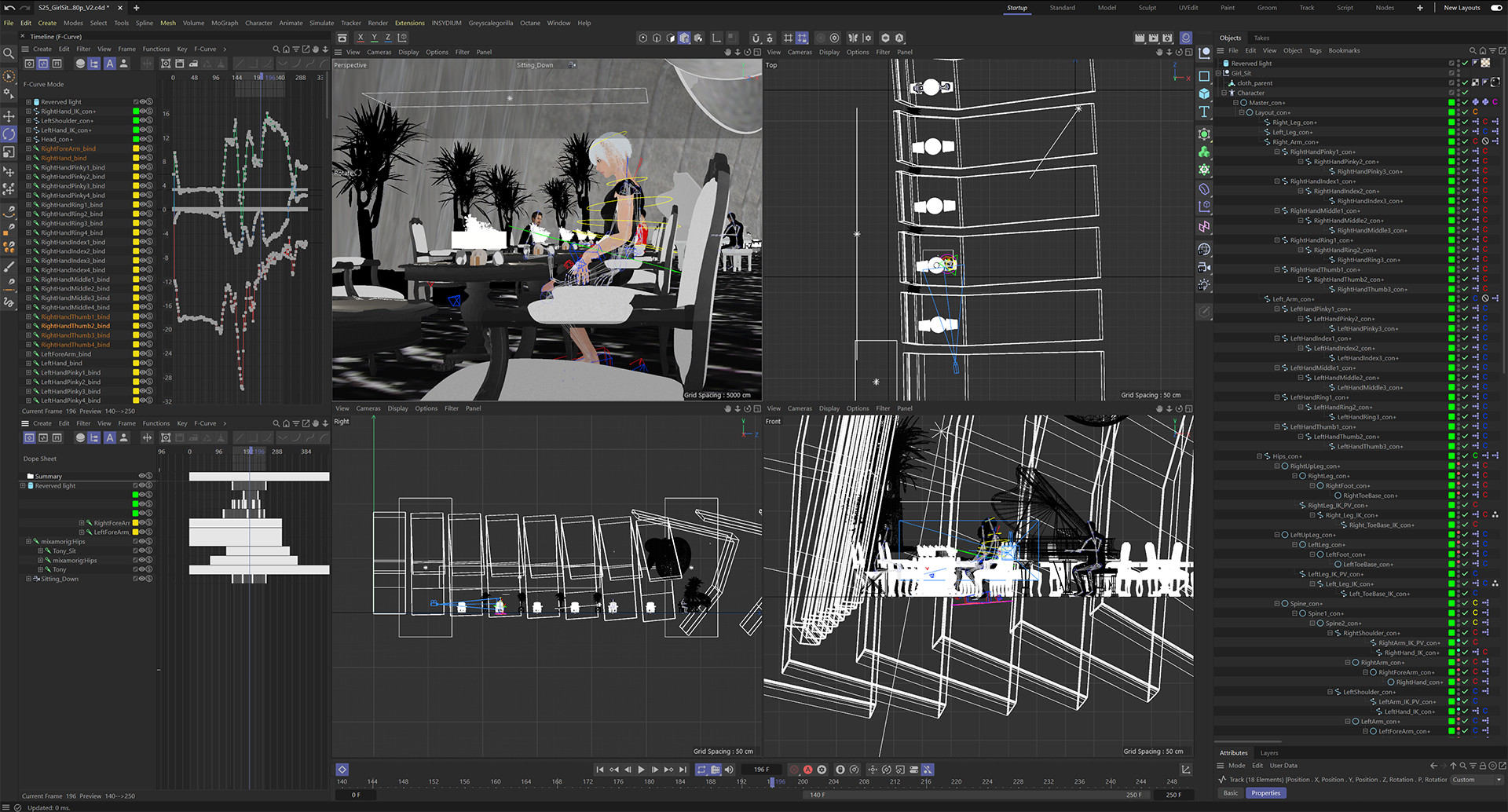The height and width of the screenshot is (812, 1508).
Task: Open the Mode menu in Attributes panel
Action: tap(1236, 766)
